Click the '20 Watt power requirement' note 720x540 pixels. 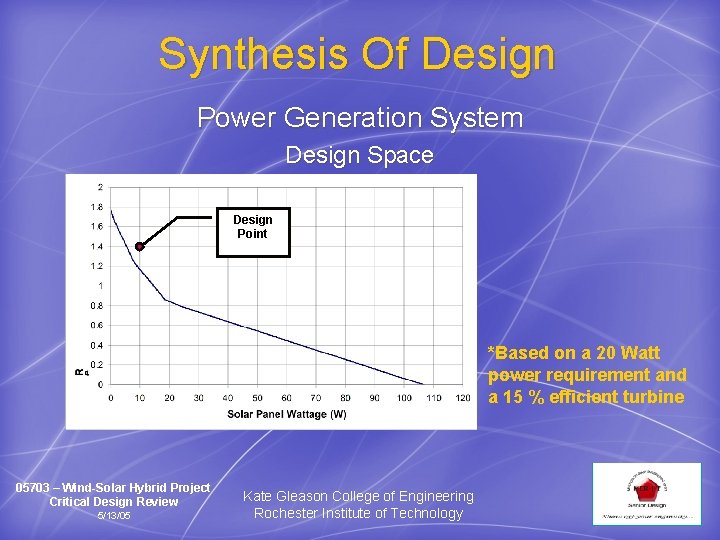coord(587,375)
